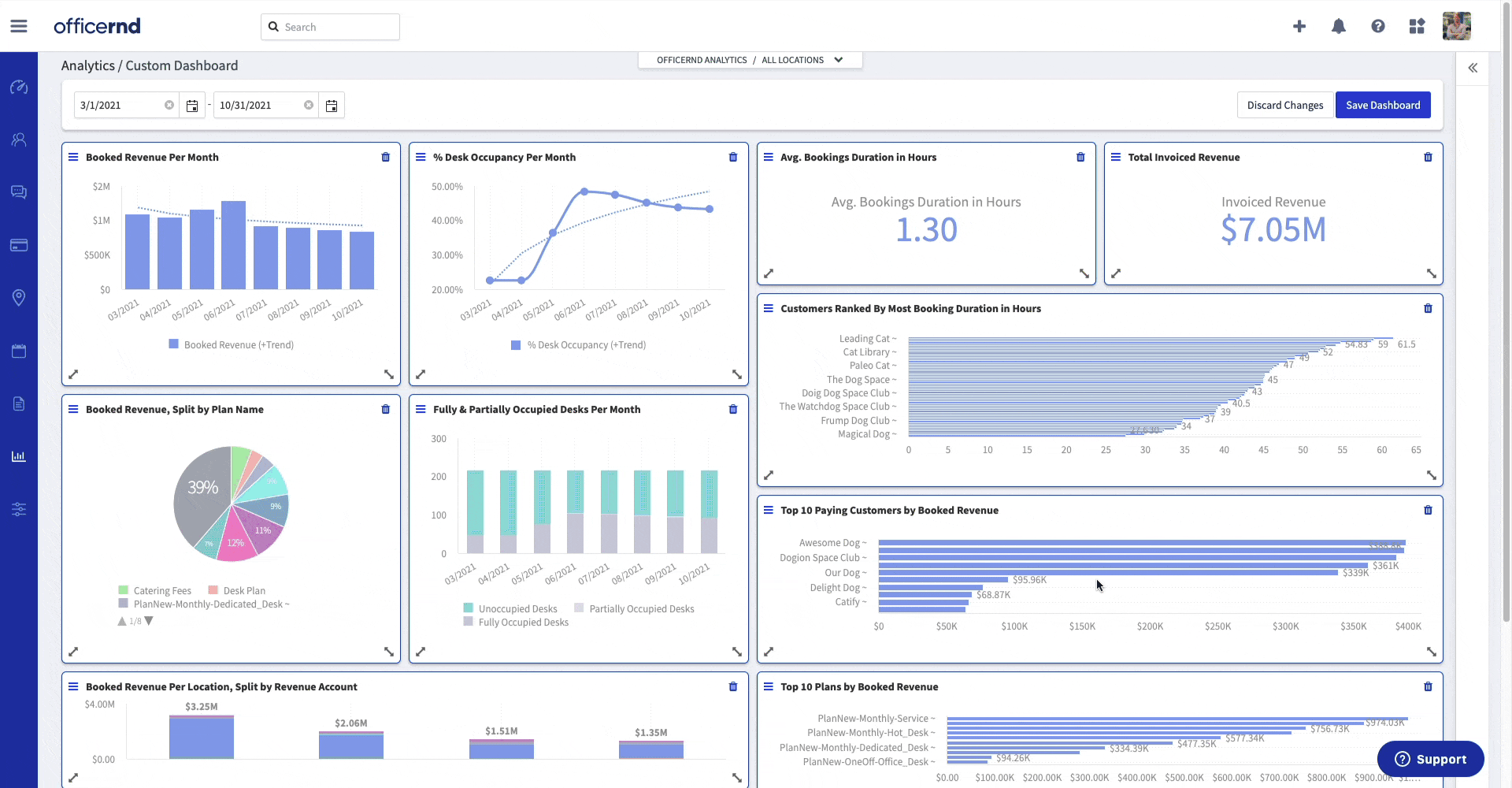
Task: Click the notifications bell icon
Action: pos(1338,26)
